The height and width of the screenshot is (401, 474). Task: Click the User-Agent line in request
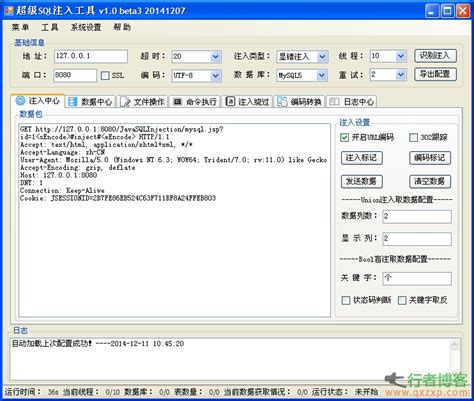pyautogui.click(x=173, y=160)
